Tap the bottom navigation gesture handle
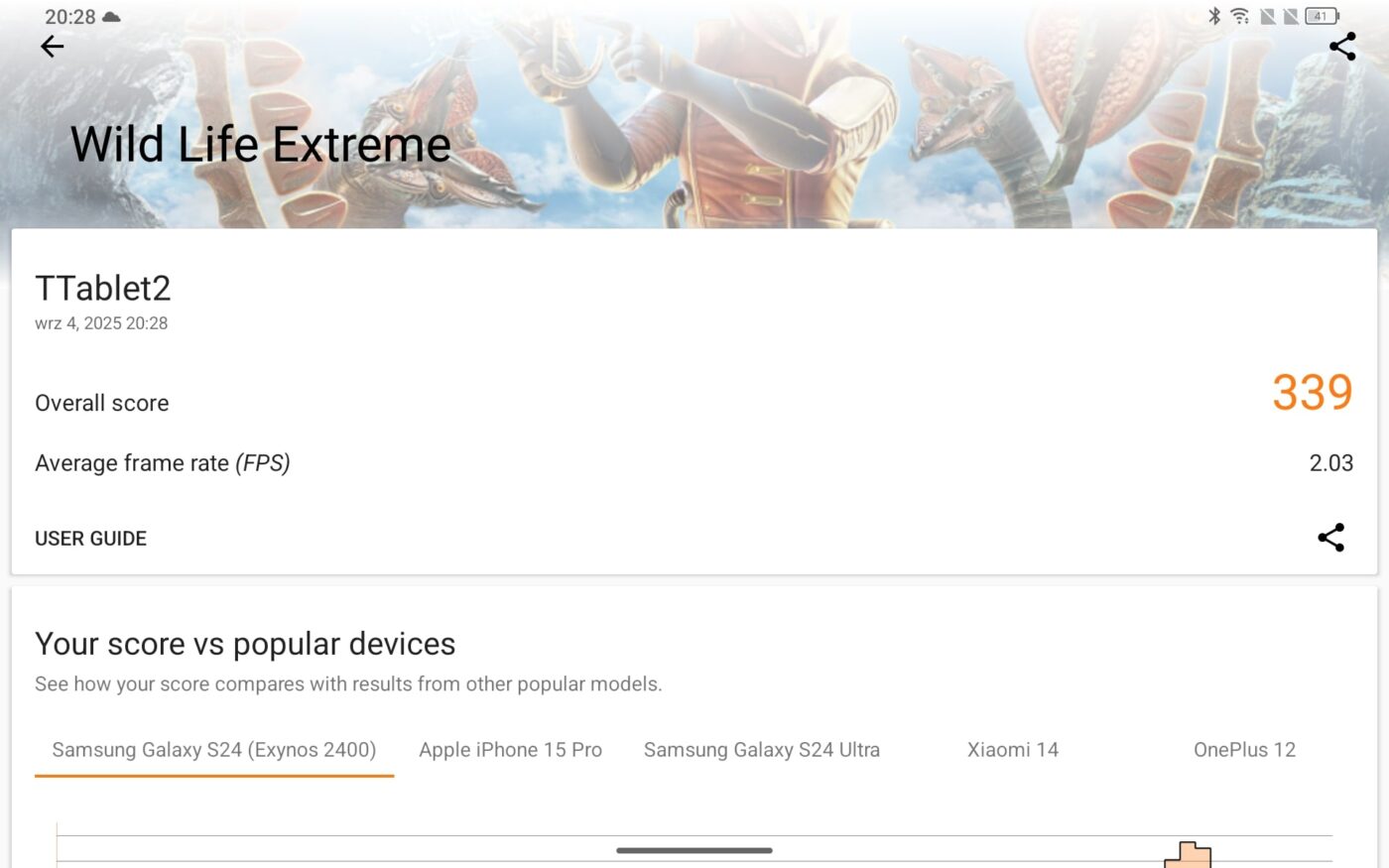The height and width of the screenshot is (868, 1389). coord(694,850)
